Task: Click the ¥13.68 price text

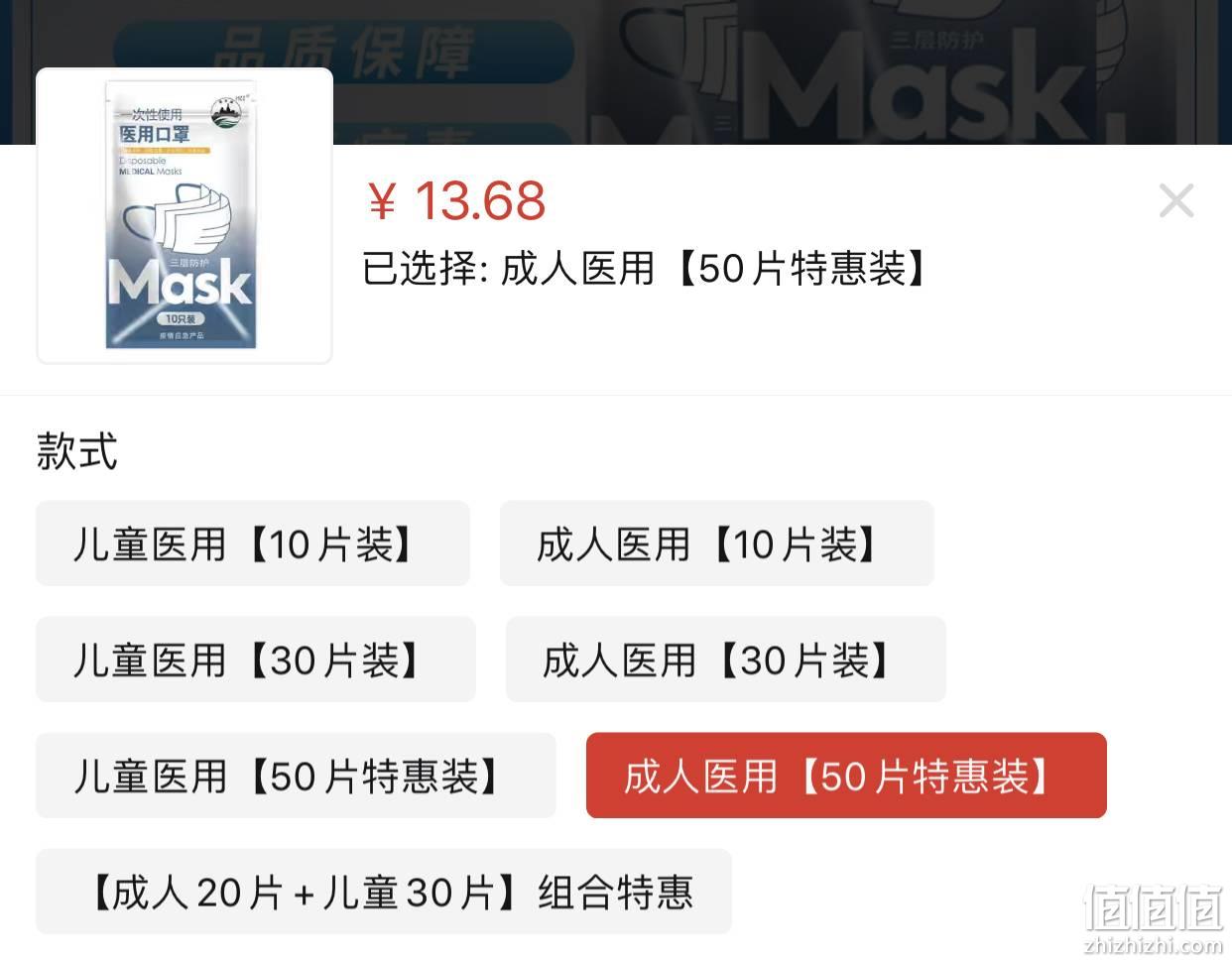Action: (x=455, y=201)
